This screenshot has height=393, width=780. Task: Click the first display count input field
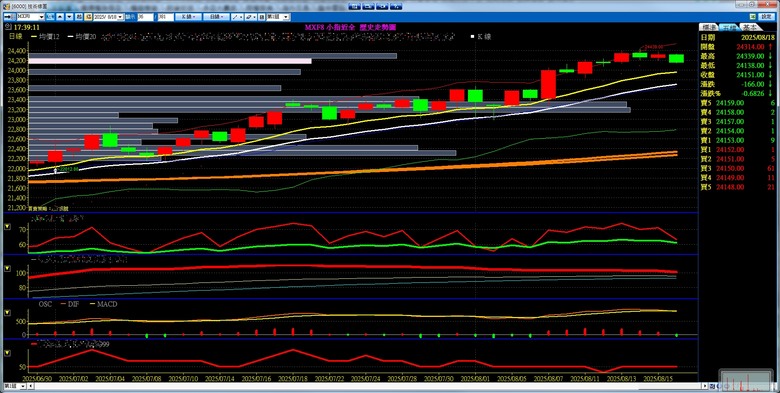[x=145, y=17]
